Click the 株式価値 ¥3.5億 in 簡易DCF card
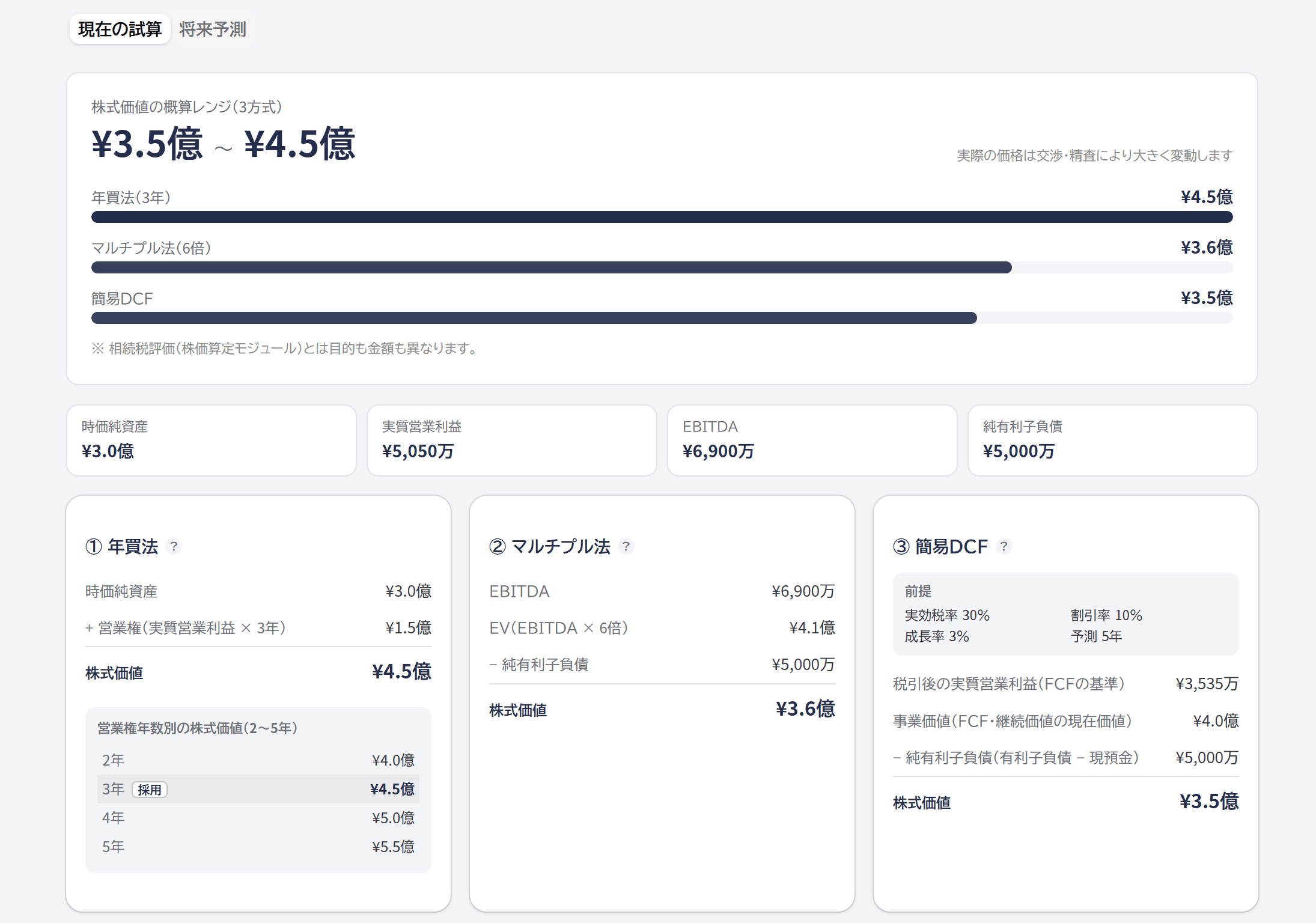The height and width of the screenshot is (923, 1316). pyautogui.click(x=1066, y=802)
